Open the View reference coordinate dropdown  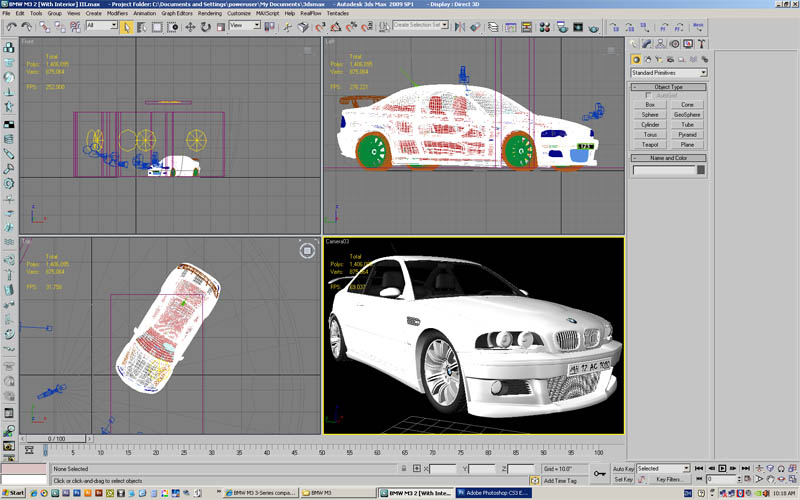tap(245, 25)
